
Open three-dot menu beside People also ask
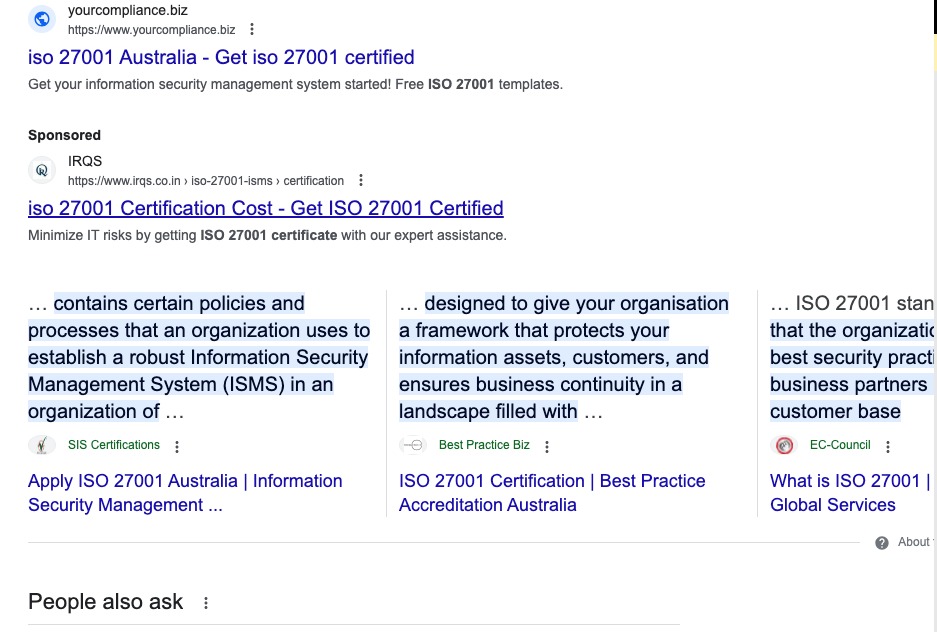[x=206, y=603]
